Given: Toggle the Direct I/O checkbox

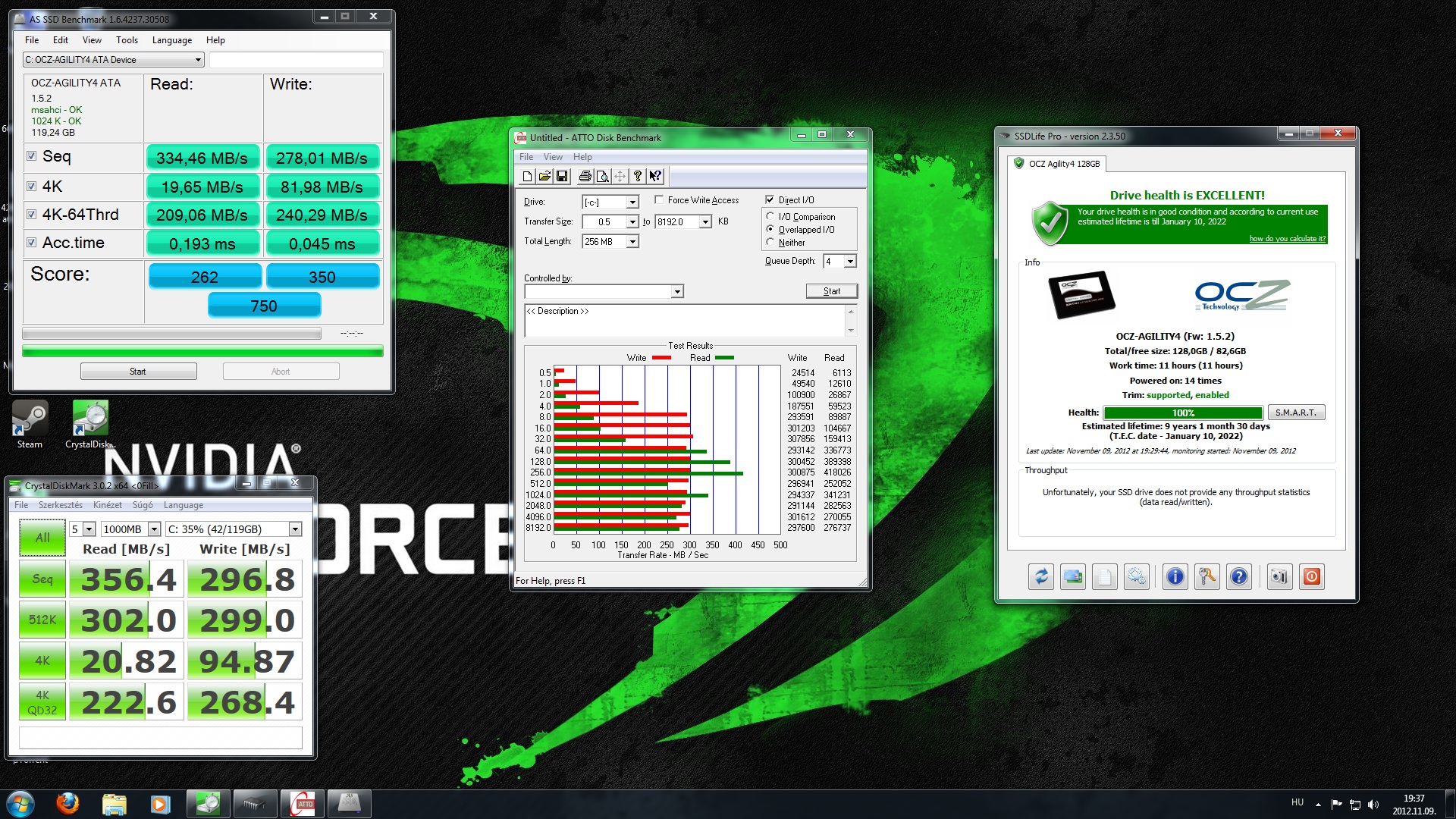Looking at the screenshot, I should [770, 200].
